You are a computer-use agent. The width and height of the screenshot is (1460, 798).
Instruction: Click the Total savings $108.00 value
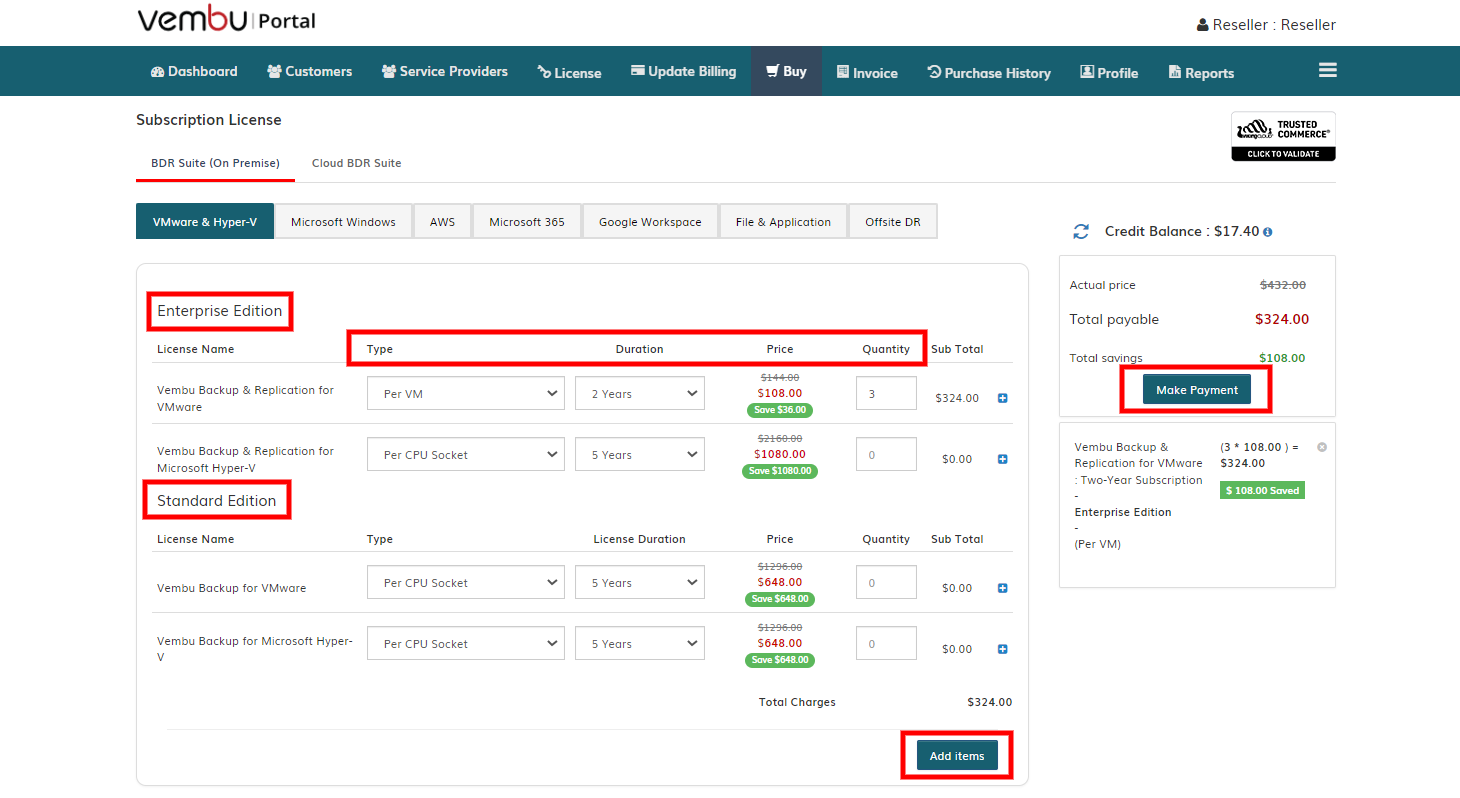(x=1282, y=358)
